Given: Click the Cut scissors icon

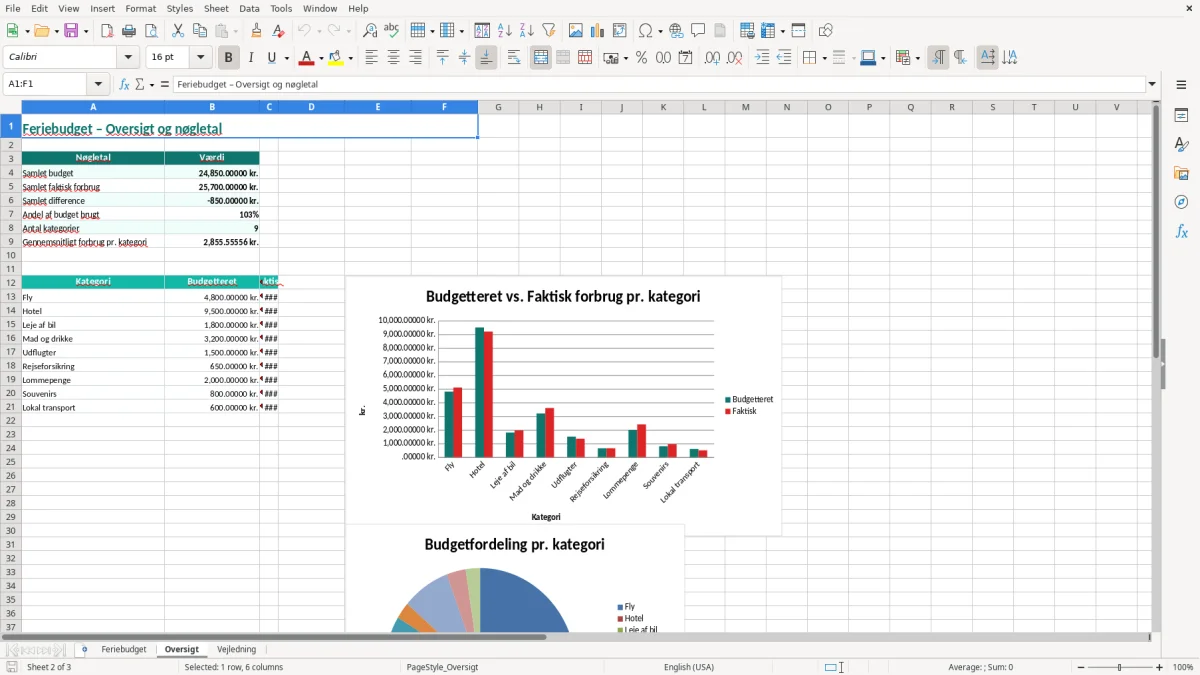Looking at the screenshot, I should point(178,31).
